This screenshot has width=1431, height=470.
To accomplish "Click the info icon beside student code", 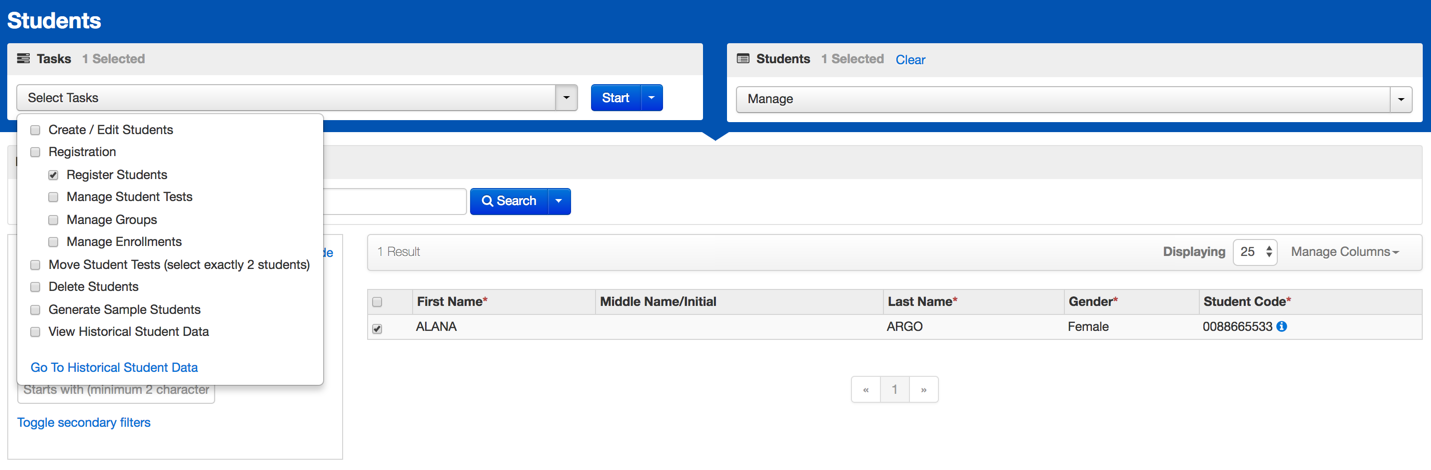I will [1282, 327].
